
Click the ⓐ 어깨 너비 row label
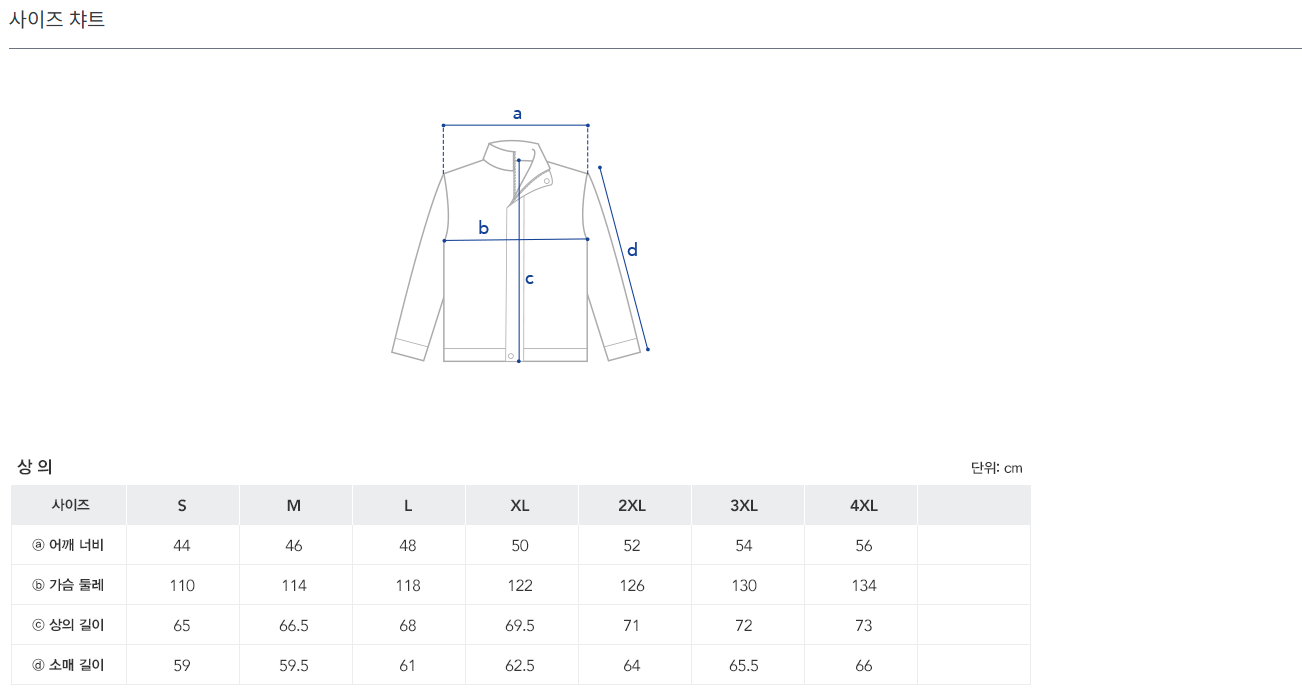point(69,545)
